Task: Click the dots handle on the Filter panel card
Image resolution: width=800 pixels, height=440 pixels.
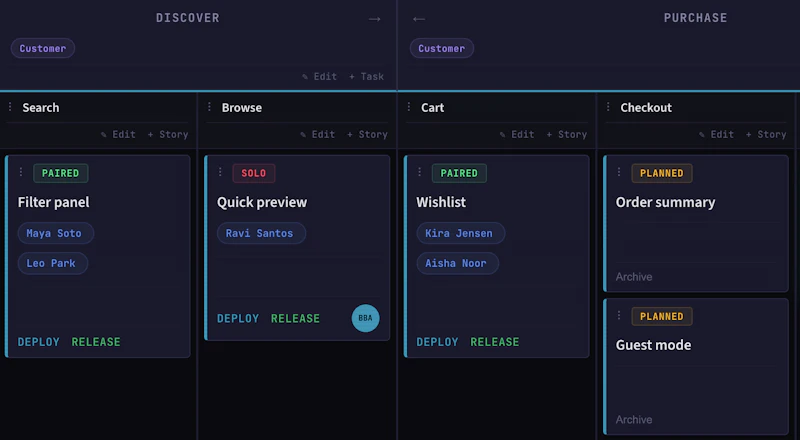Action: coord(21,172)
